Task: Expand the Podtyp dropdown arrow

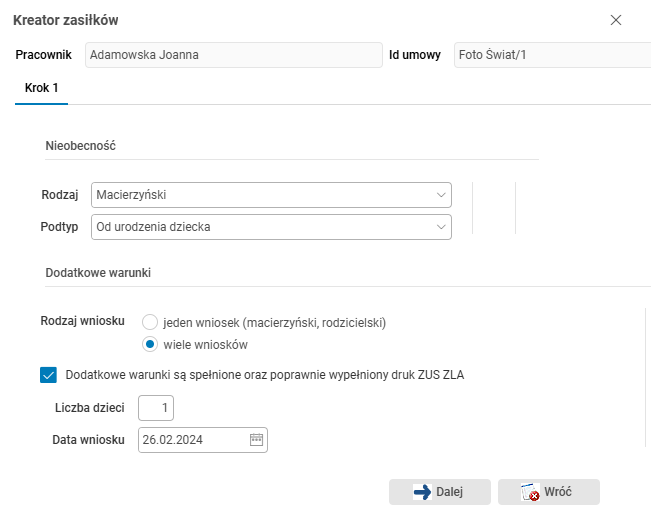Action: [x=441, y=227]
